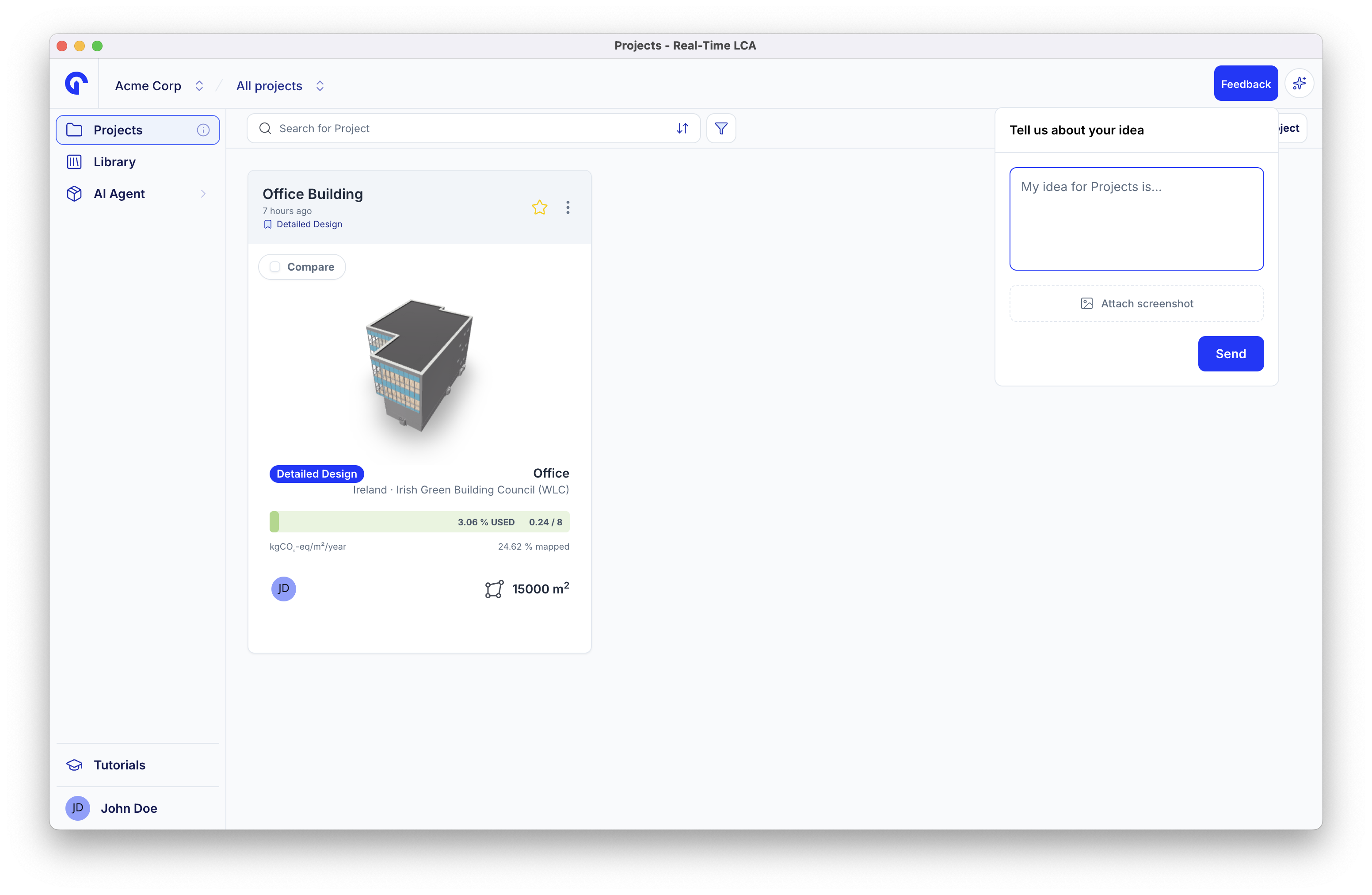Click the blue Detailed Design badge

[316, 474]
